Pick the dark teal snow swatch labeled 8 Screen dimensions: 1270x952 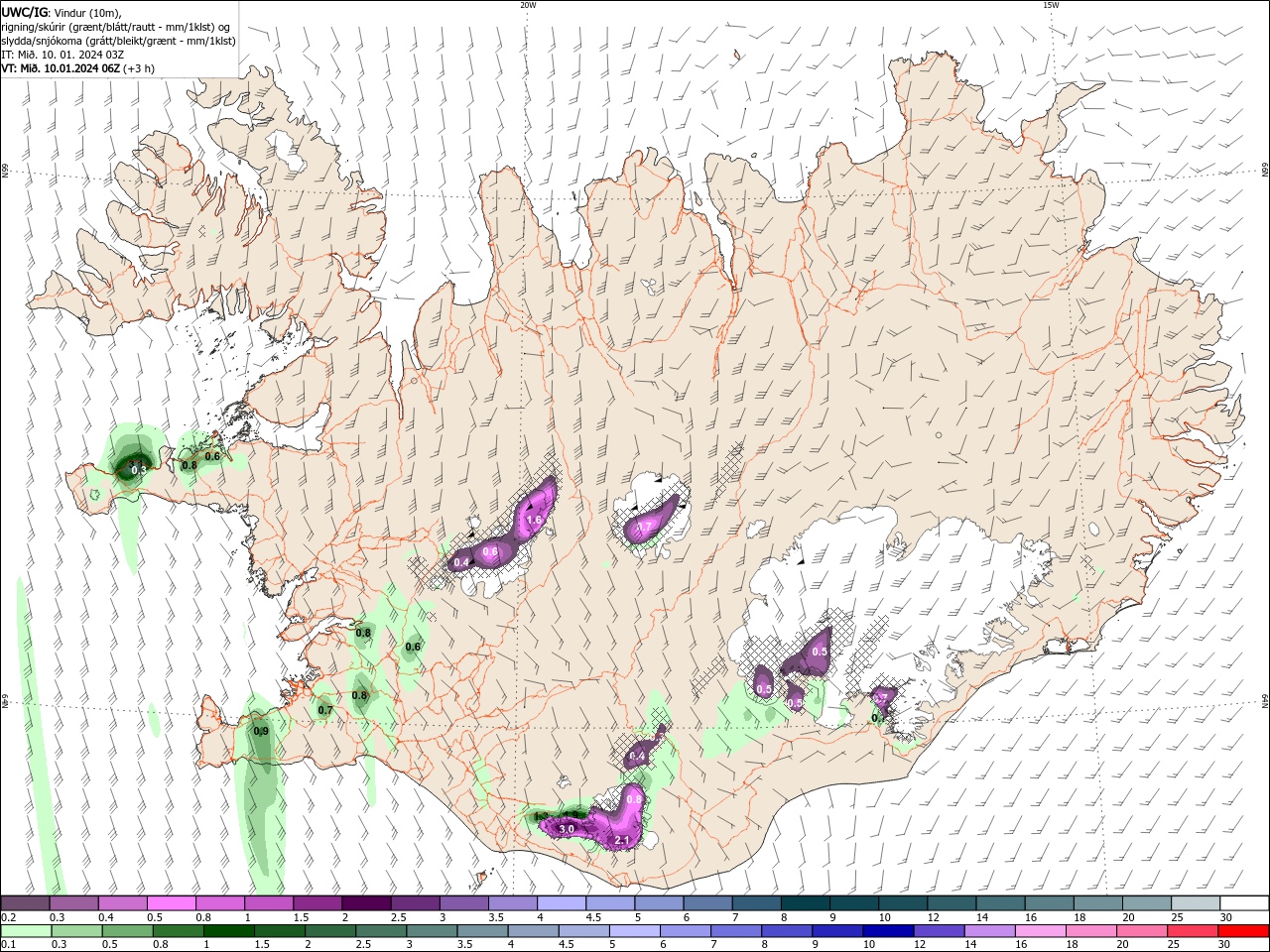pos(805,903)
